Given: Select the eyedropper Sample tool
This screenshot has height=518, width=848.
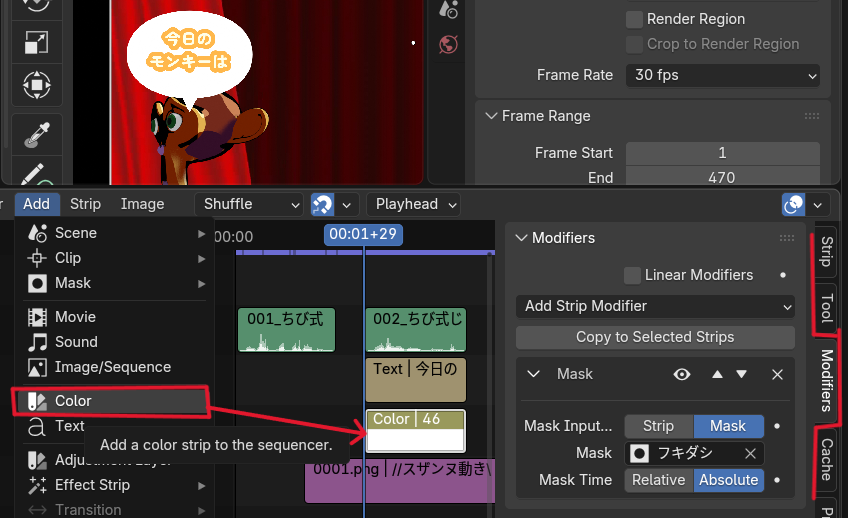Looking at the screenshot, I should (x=36, y=135).
